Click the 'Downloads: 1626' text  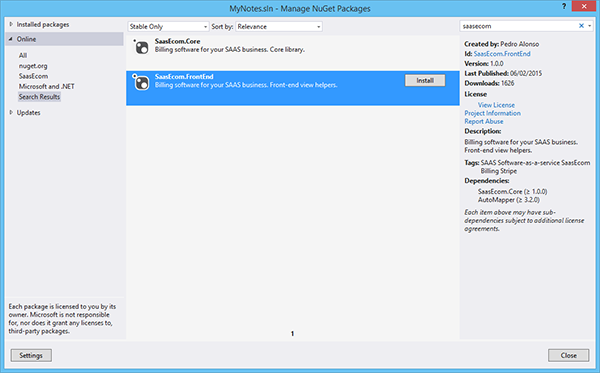click(489, 83)
